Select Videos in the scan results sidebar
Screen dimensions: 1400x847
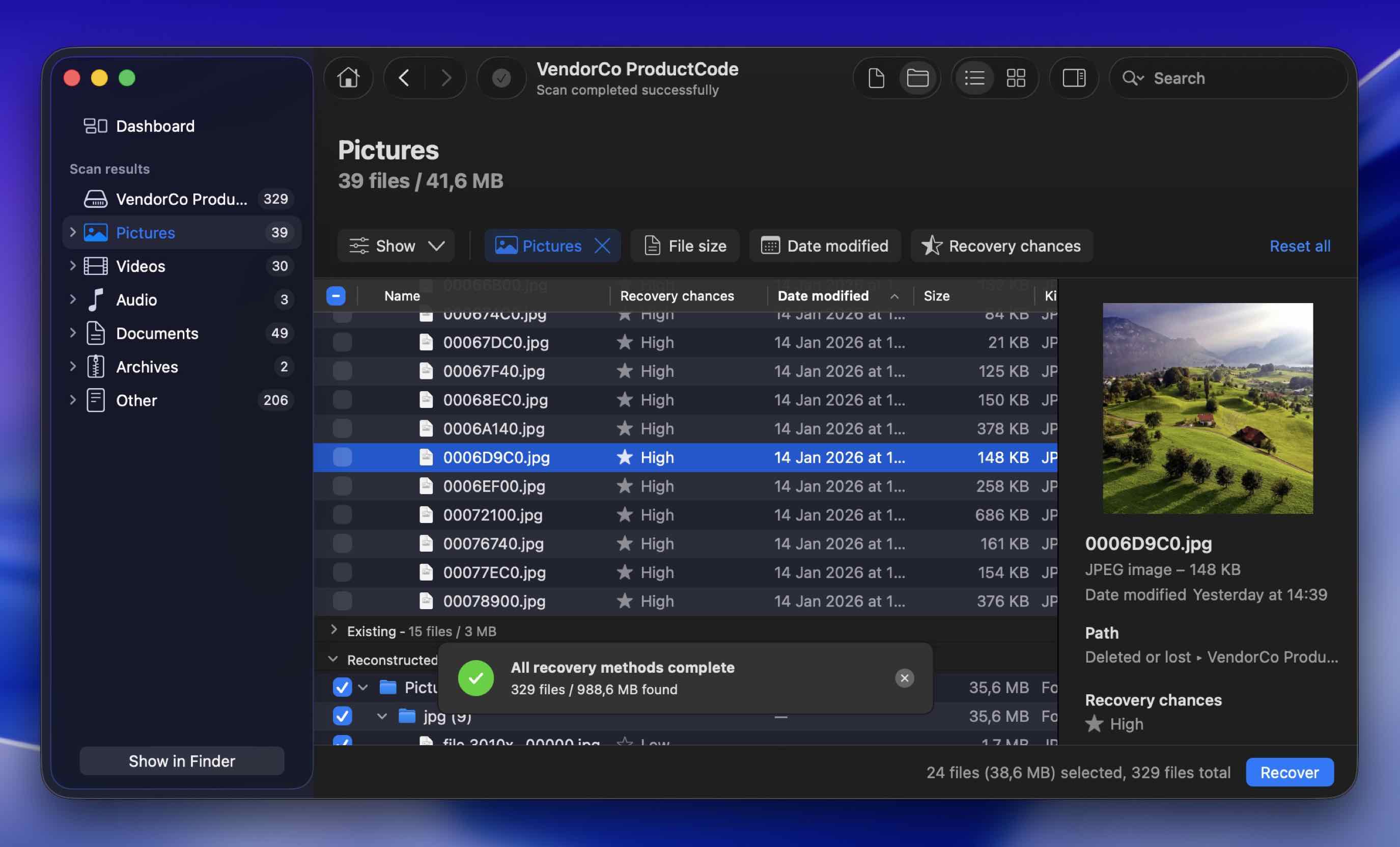click(141, 266)
